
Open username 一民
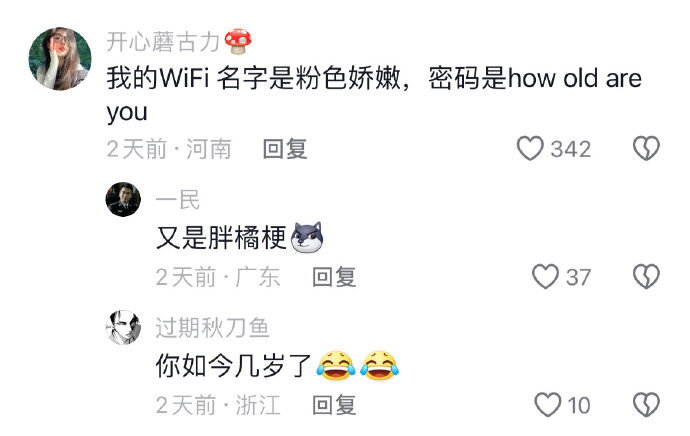[178, 200]
